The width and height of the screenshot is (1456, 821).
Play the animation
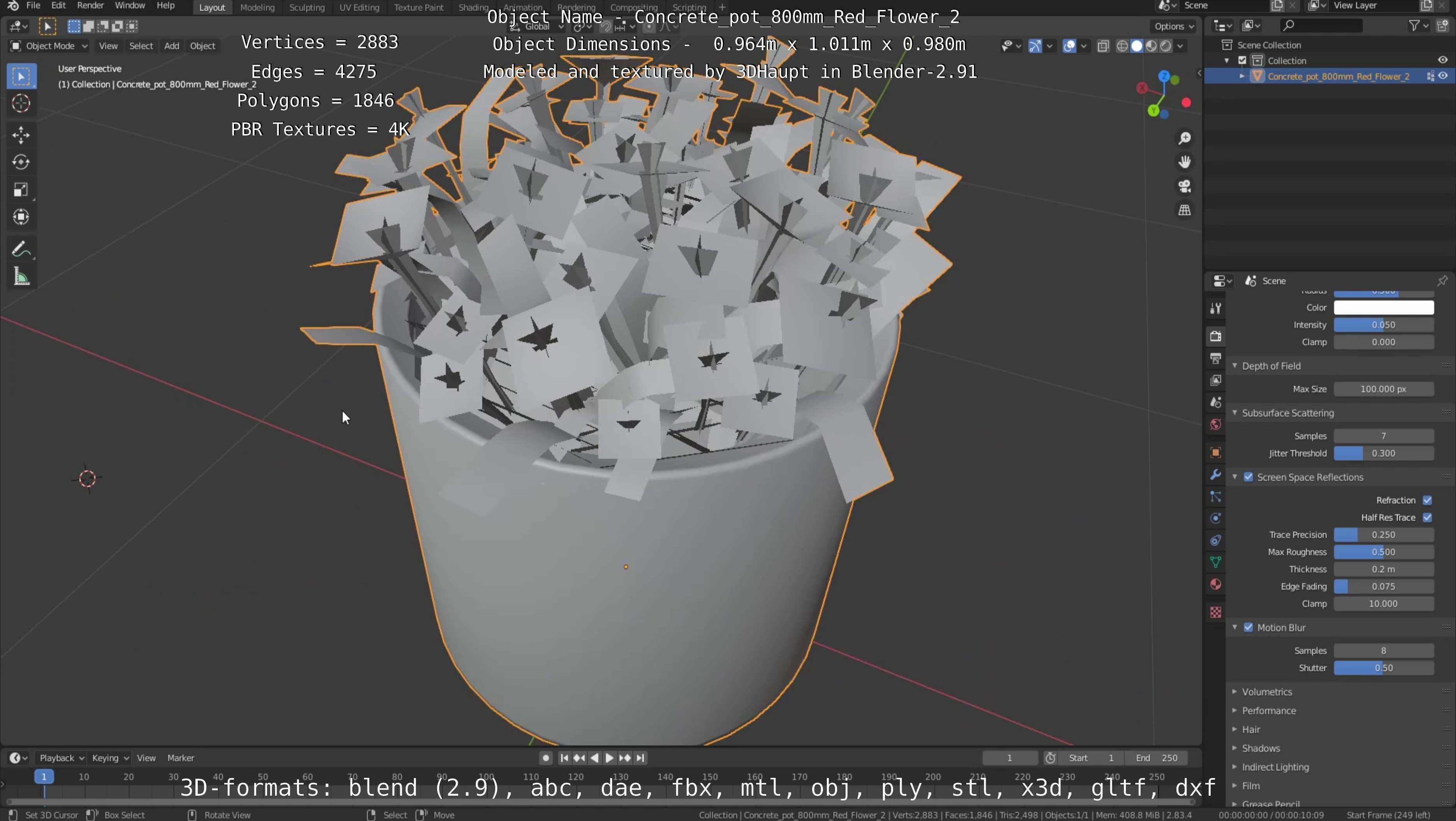[x=609, y=758]
